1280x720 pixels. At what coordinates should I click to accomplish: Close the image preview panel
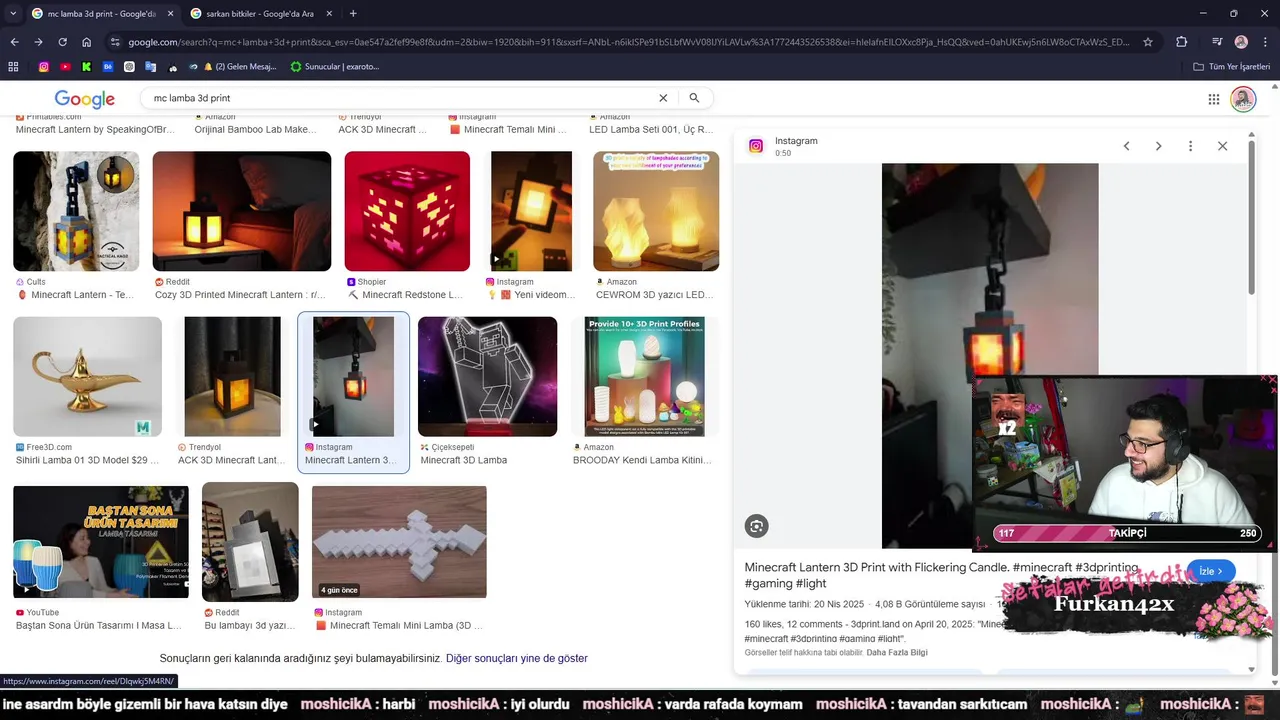[1222, 146]
